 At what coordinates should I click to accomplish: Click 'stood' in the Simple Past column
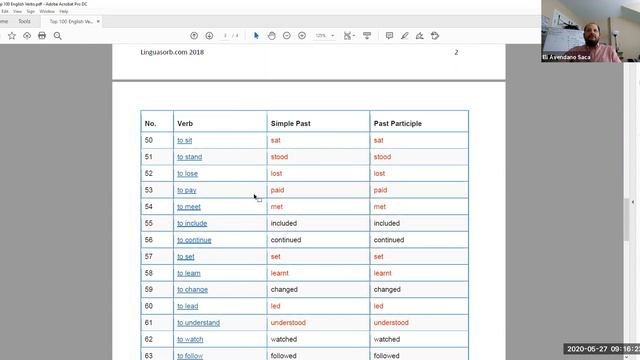279,157
